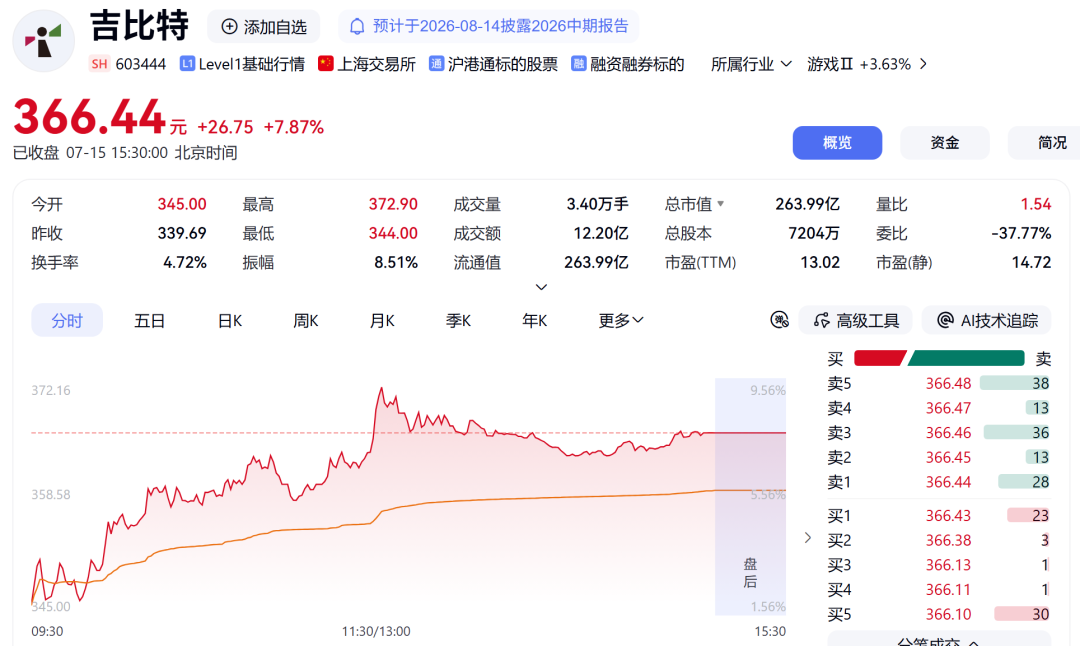Screen dimensions: 1080x646
Task: Click the bell icon in report notice
Action: [357, 27]
